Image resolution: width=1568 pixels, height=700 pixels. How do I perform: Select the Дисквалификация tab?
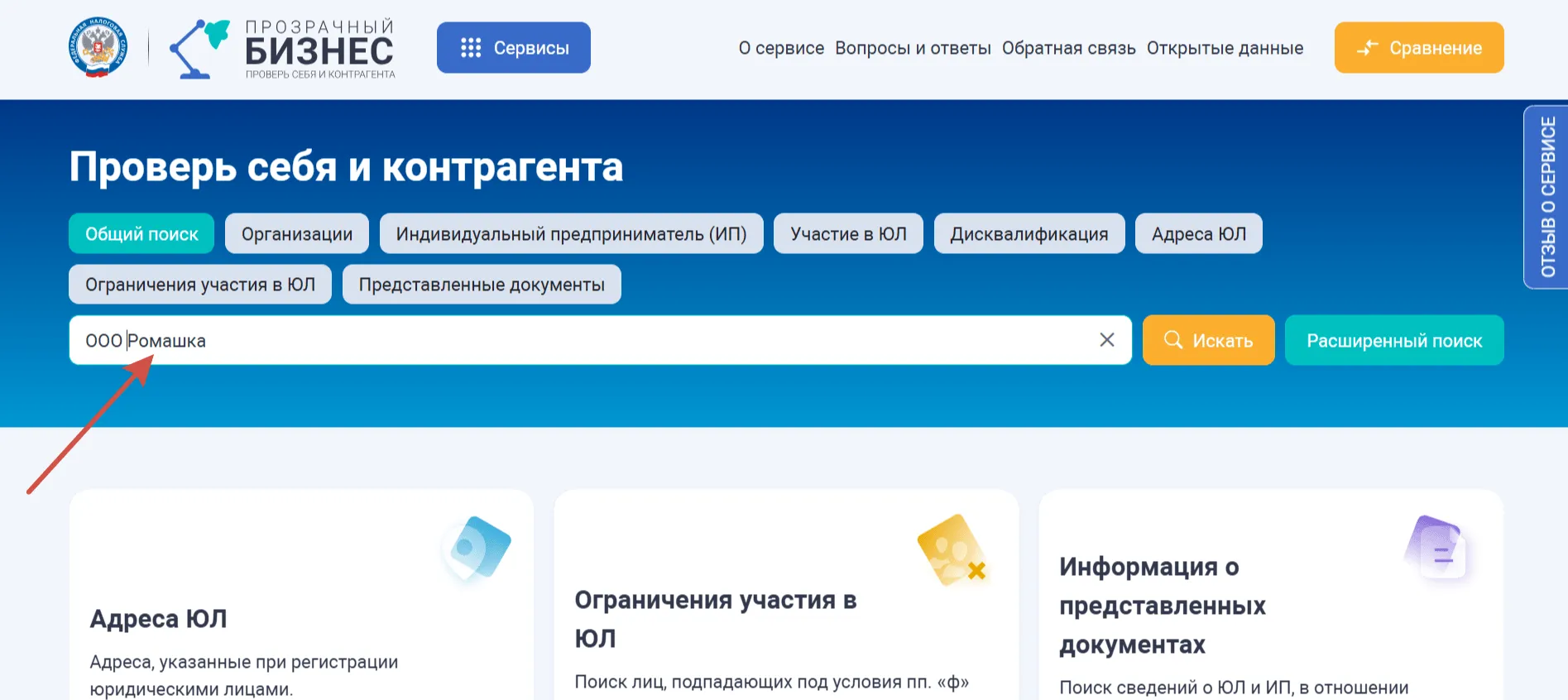pyautogui.click(x=1029, y=234)
